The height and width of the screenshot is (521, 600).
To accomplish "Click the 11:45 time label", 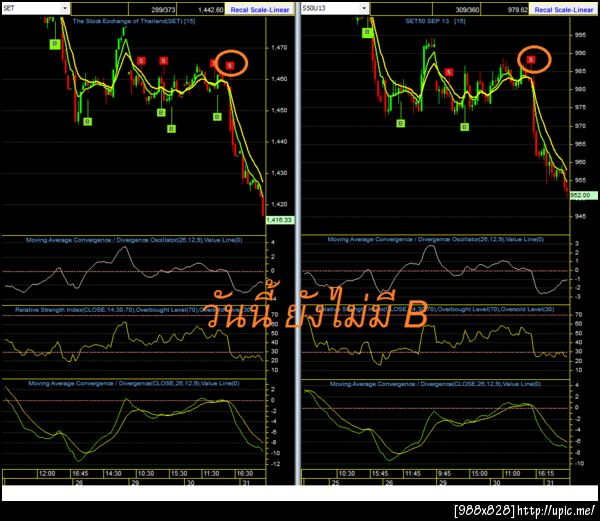I will coord(413,474).
